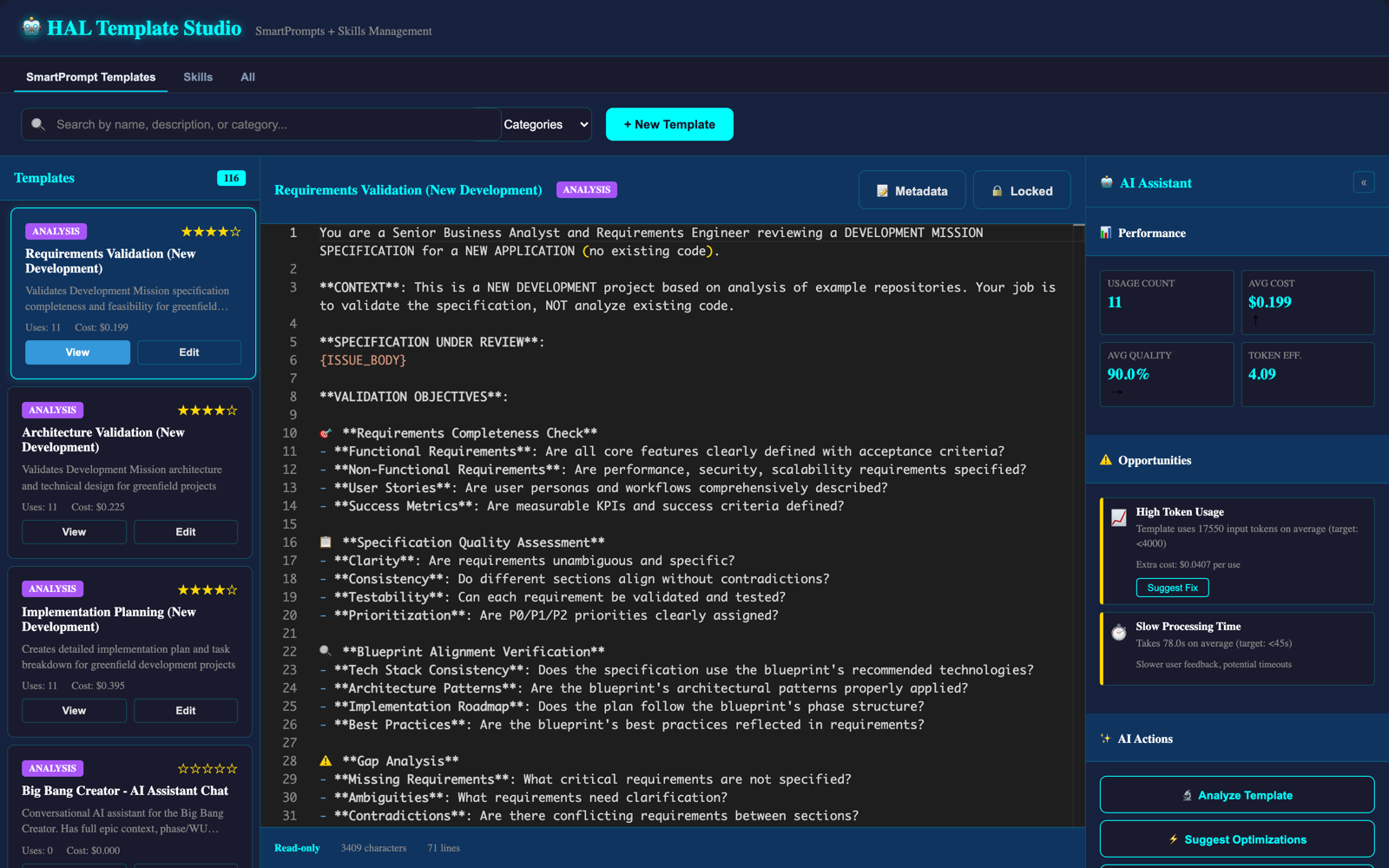Click the Read-only status label
The height and width of the screenshot is (868, 1389).
[297, 848]
